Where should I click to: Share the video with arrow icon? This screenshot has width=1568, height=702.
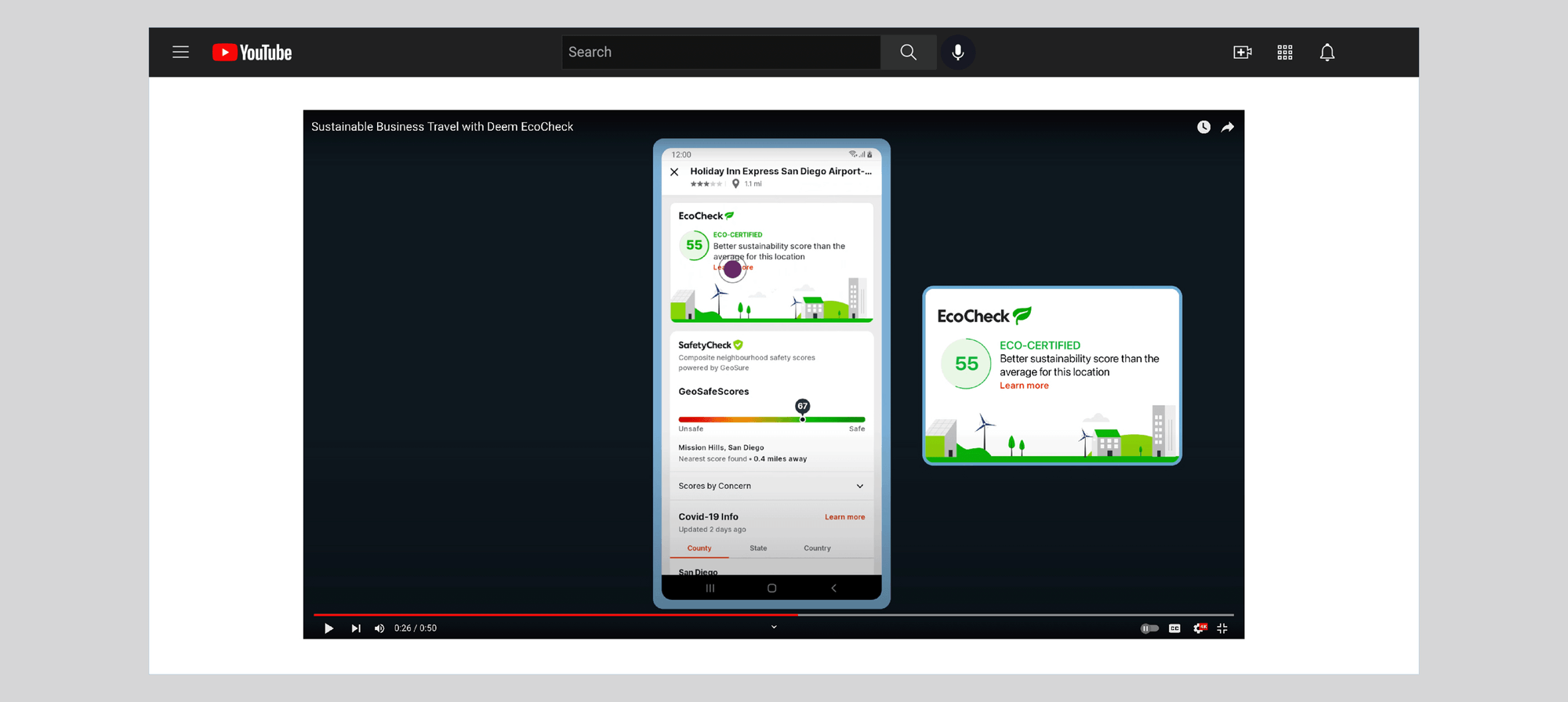[x=1228, y=127]
